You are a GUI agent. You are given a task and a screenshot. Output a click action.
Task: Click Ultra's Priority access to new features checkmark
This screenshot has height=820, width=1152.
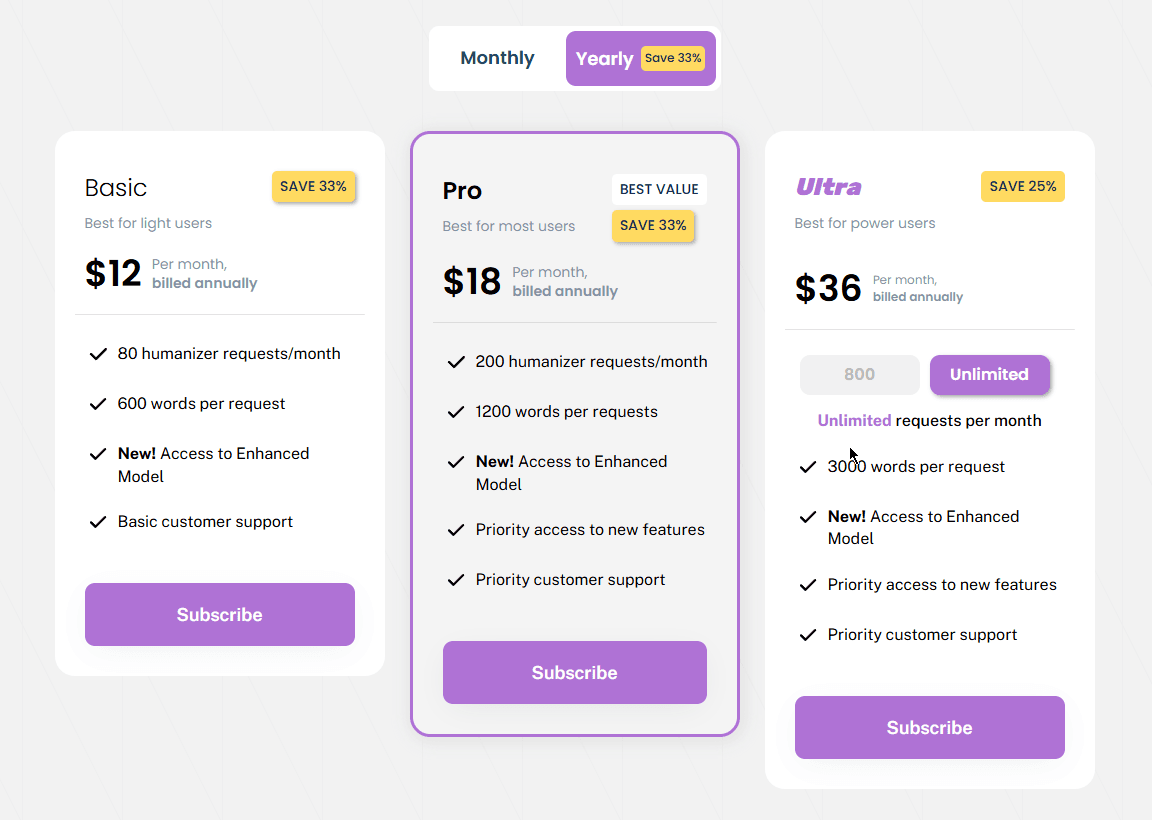point(808,585)
